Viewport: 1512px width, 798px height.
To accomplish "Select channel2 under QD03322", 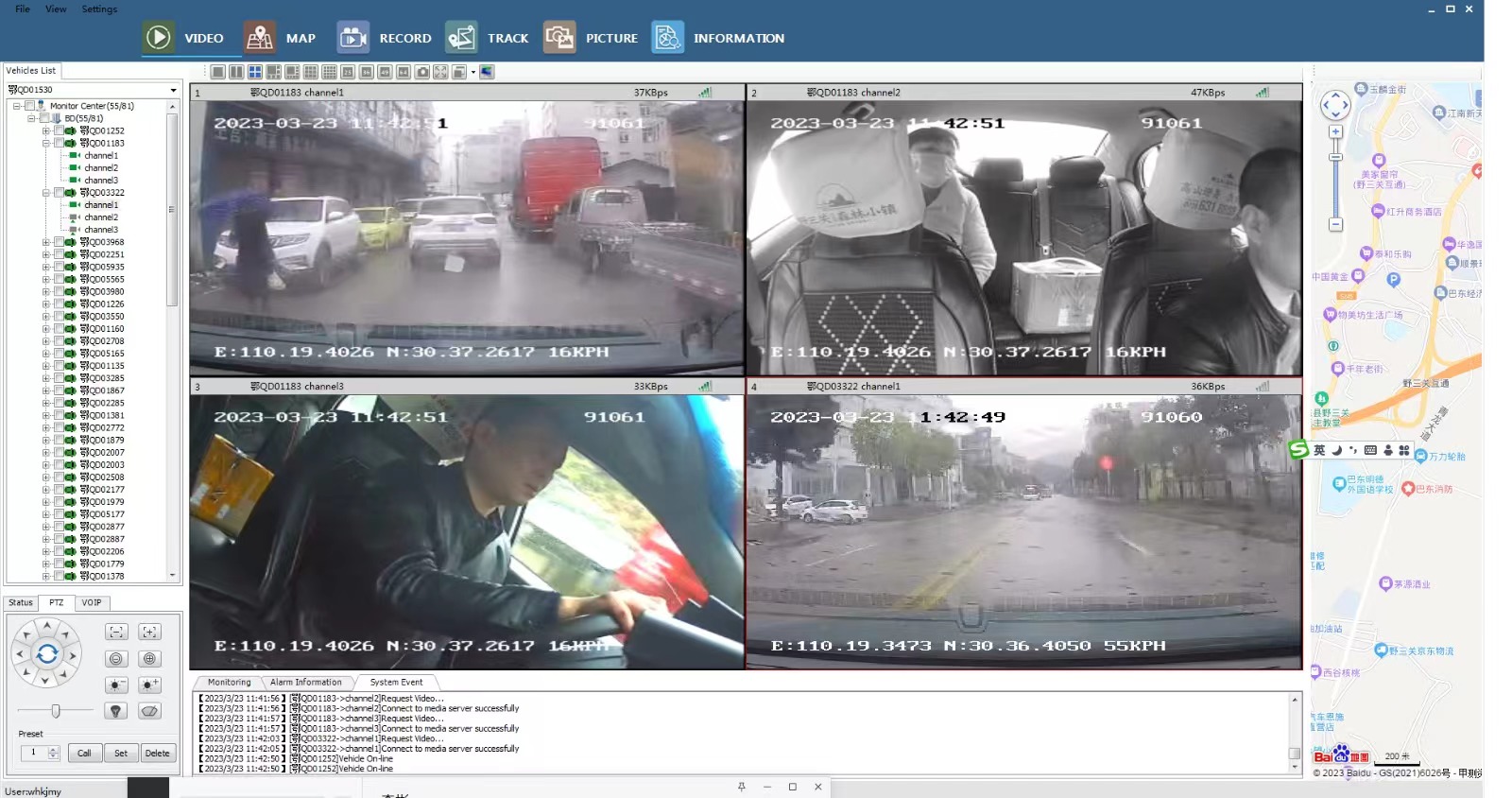I will tap(101, 217).
